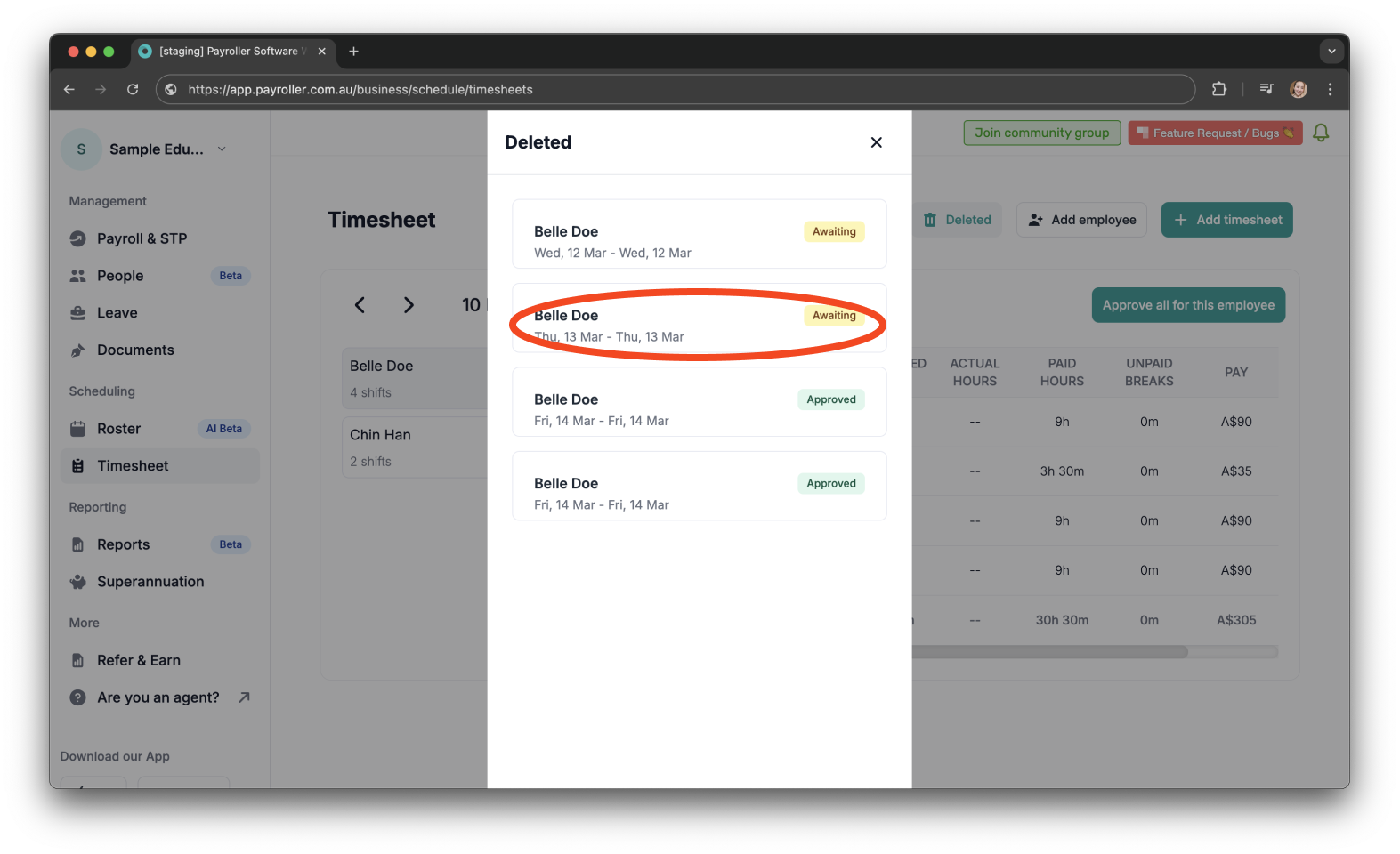Screen dimensions: 1400x854
Task: Click the notification bell icon
Action: [1321, 133]
